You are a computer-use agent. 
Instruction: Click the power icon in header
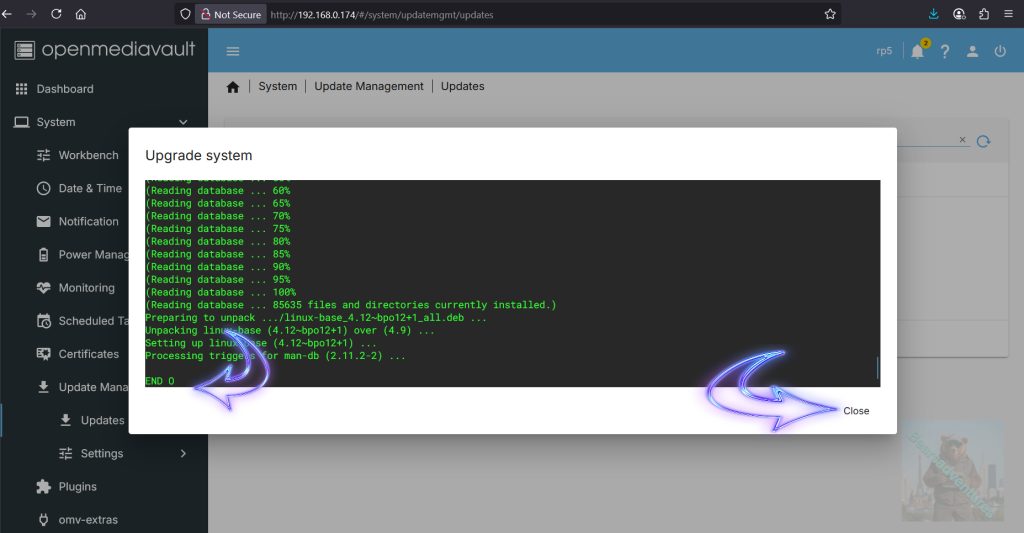pyautogui.click(x=1000, y=51)
